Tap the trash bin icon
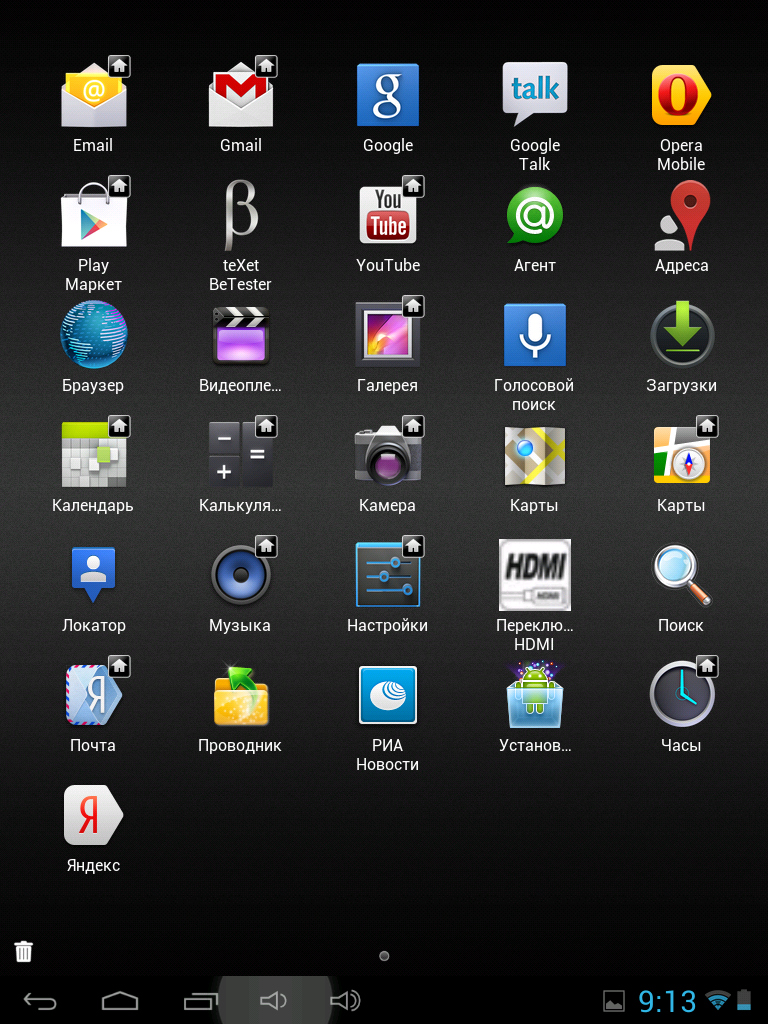This screenshot has width=768, height=1024. pos(24,952)
